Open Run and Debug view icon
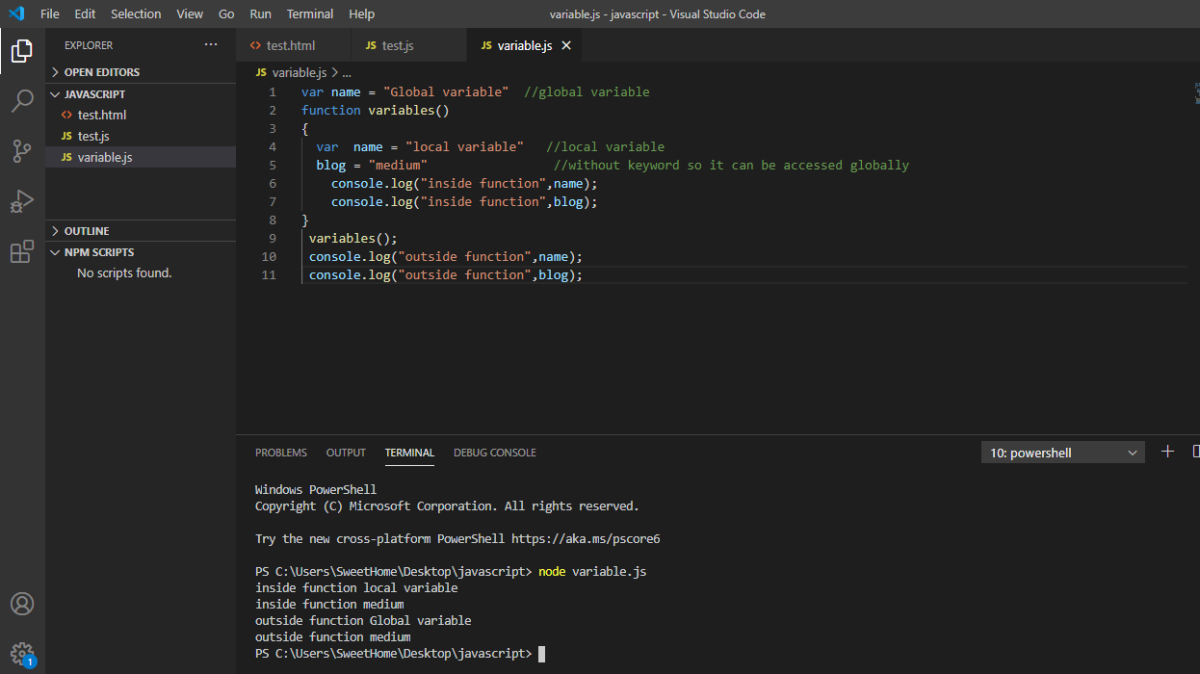1200x674 pixels. [x=22, y=201]
